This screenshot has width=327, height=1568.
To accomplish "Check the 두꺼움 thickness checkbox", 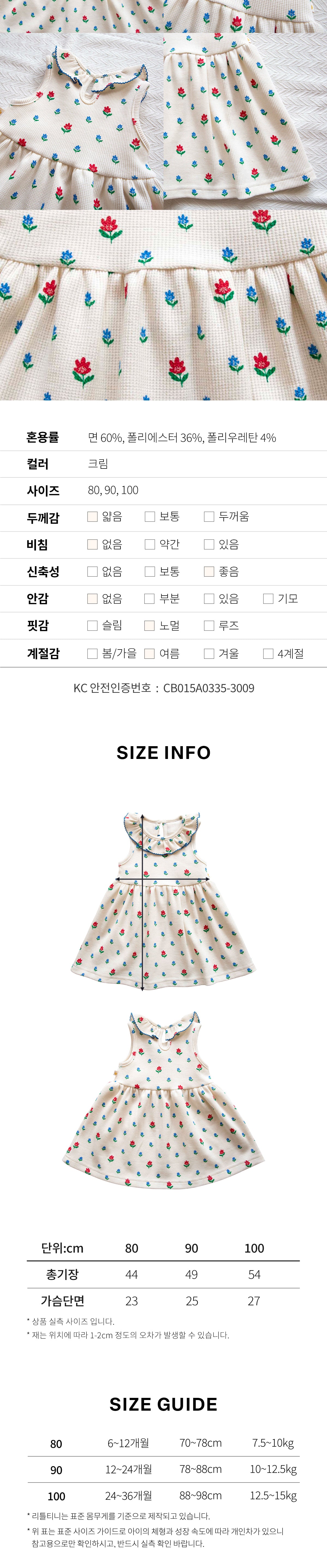I will pyautogui.click(x=209, y=517).
